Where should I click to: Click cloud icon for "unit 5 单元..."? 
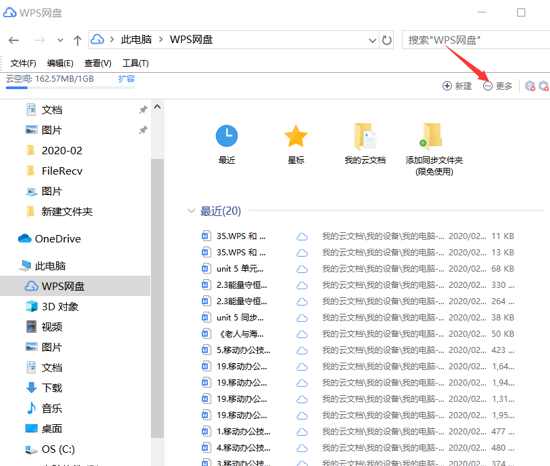302,269
